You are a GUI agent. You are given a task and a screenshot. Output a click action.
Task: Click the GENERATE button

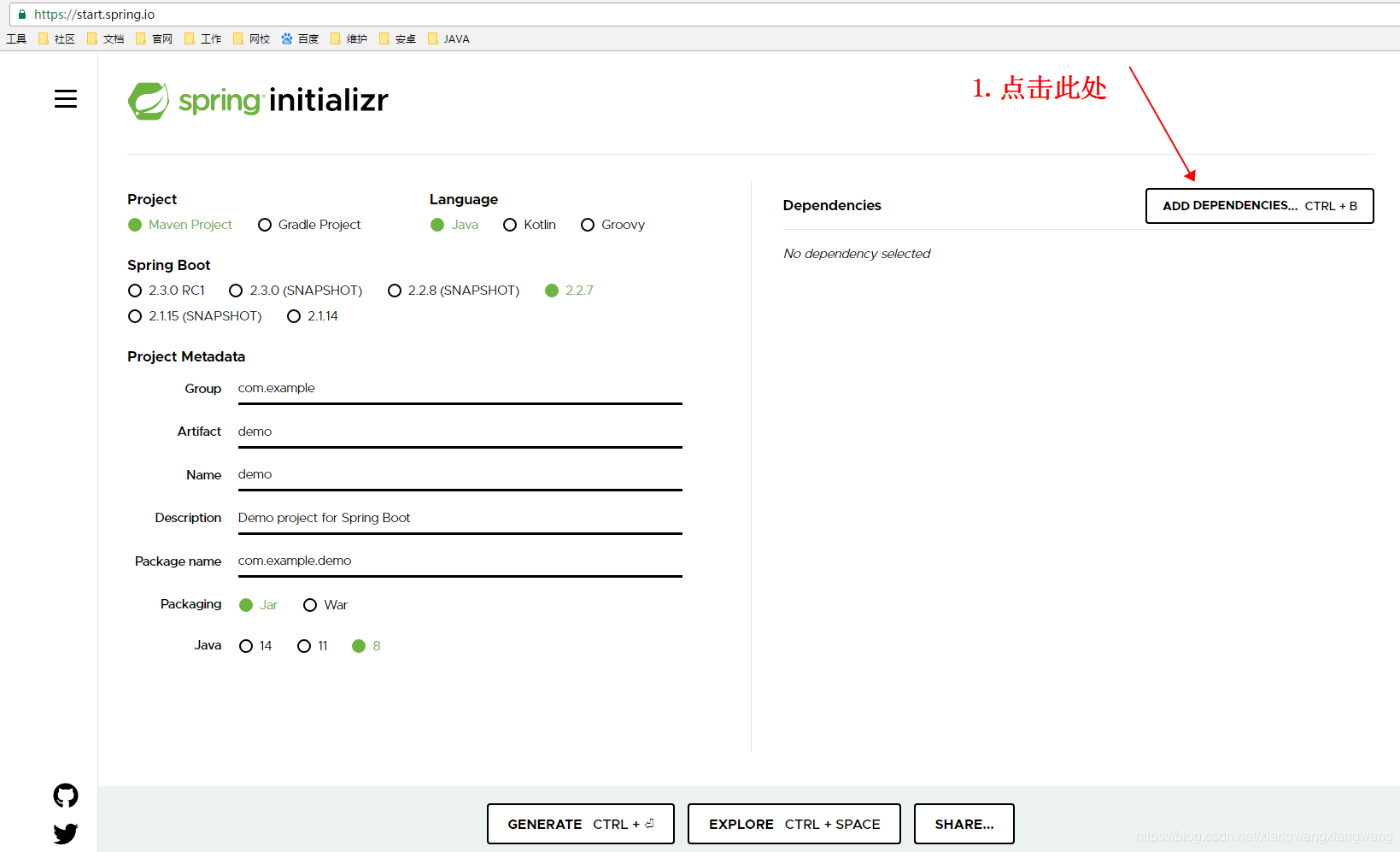point(580,823)
